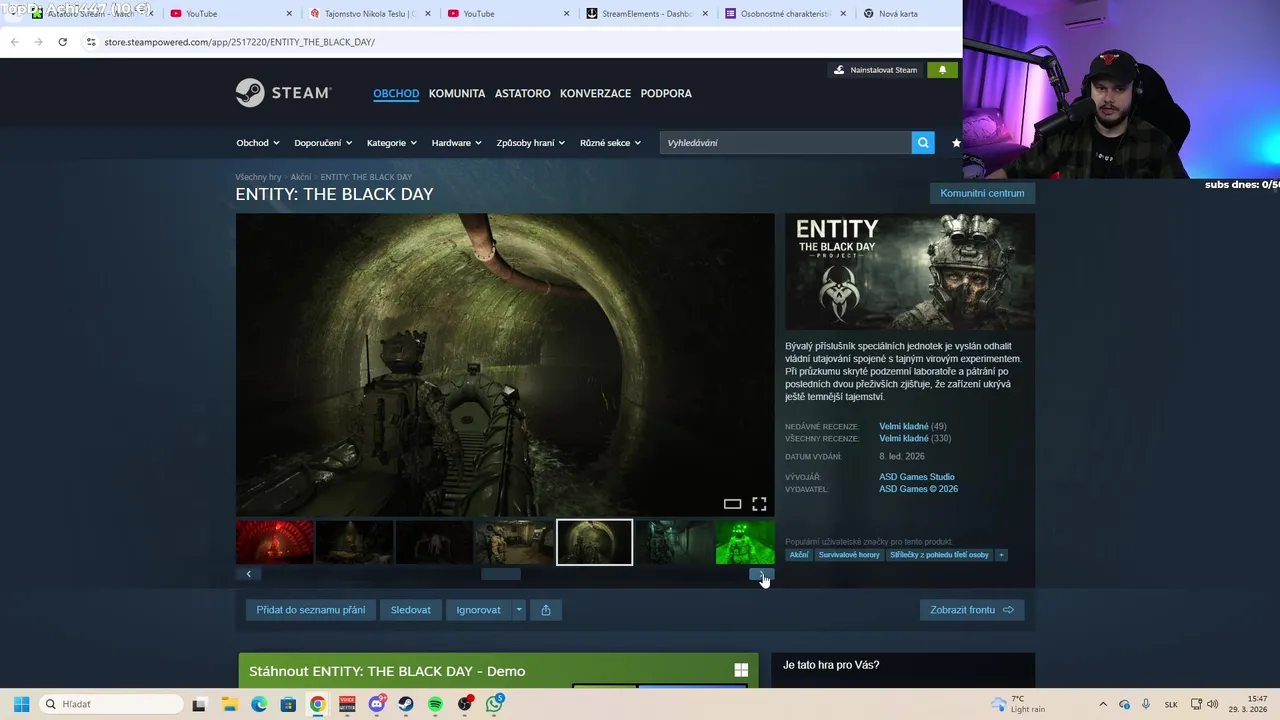The height and width of the screenshot is (720, 1280).
Task: Click the Vyhledávání search field
Action: click(785, 143)
